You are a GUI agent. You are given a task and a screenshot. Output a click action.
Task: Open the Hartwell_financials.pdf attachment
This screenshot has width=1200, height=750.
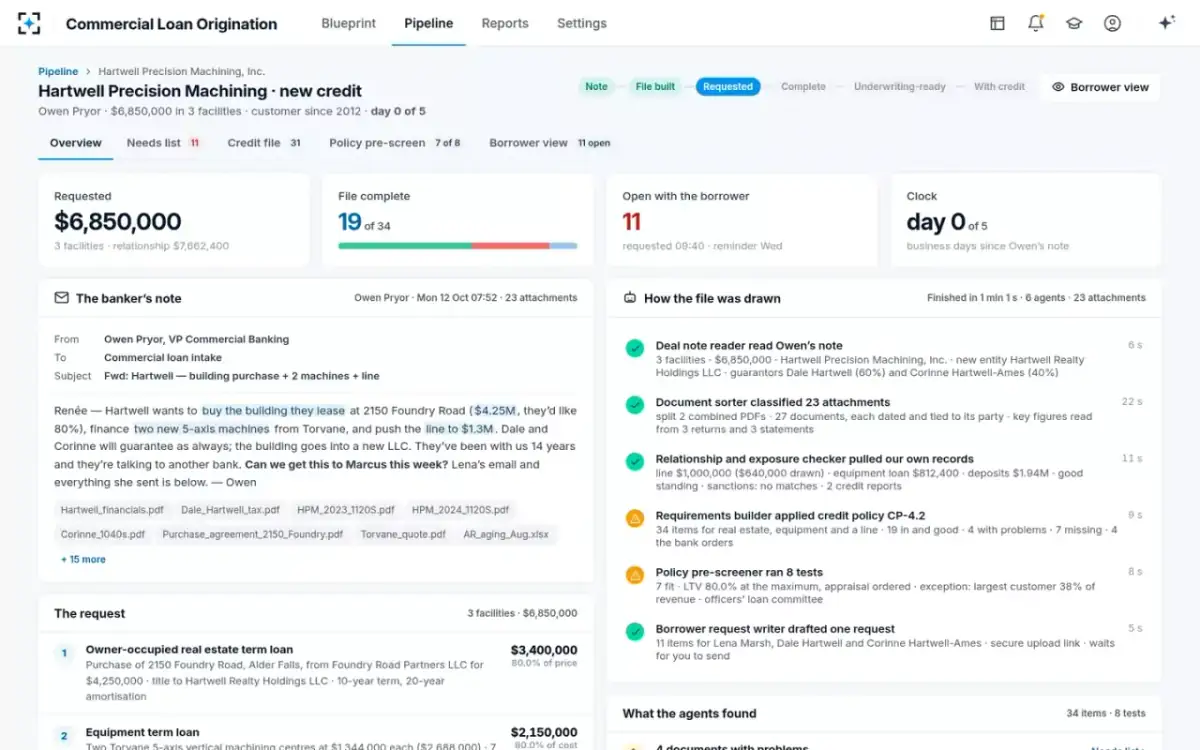[112, 510]
